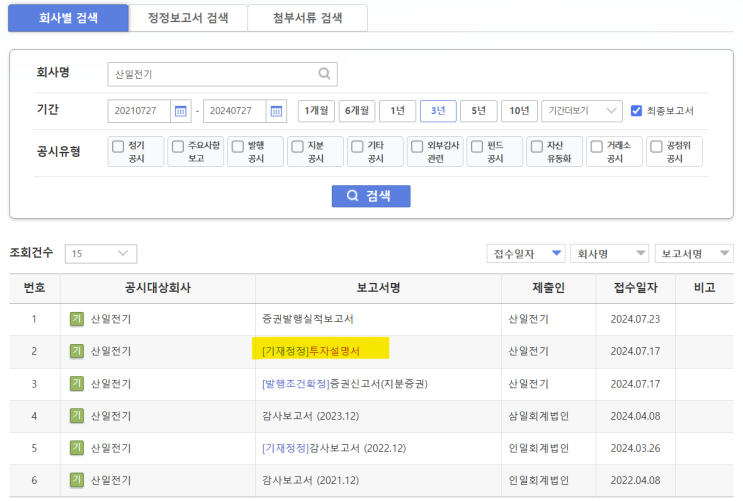Click the date 2024.04.08 cell

635,416
